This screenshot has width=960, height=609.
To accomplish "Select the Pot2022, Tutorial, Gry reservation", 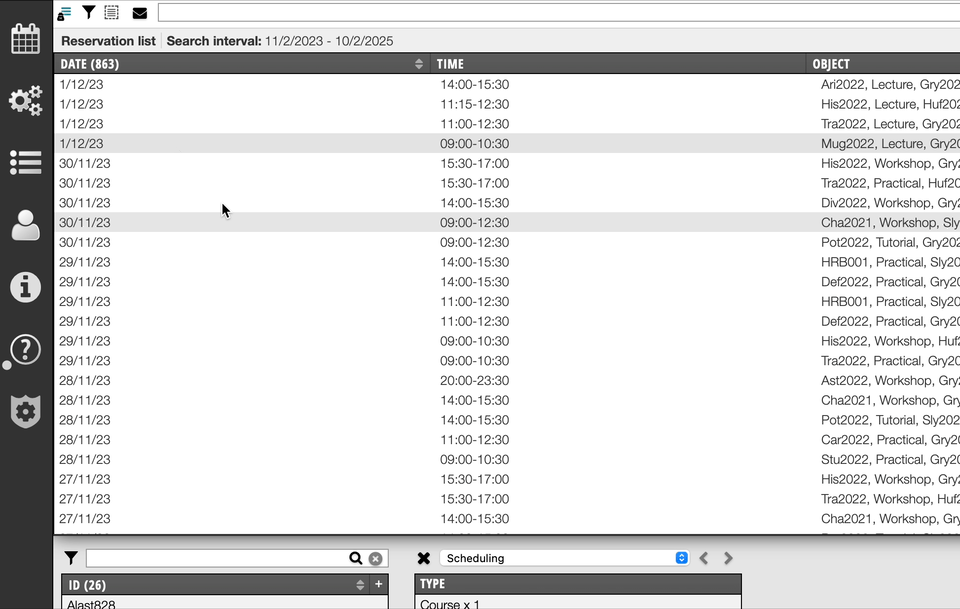I will (890, 242).
